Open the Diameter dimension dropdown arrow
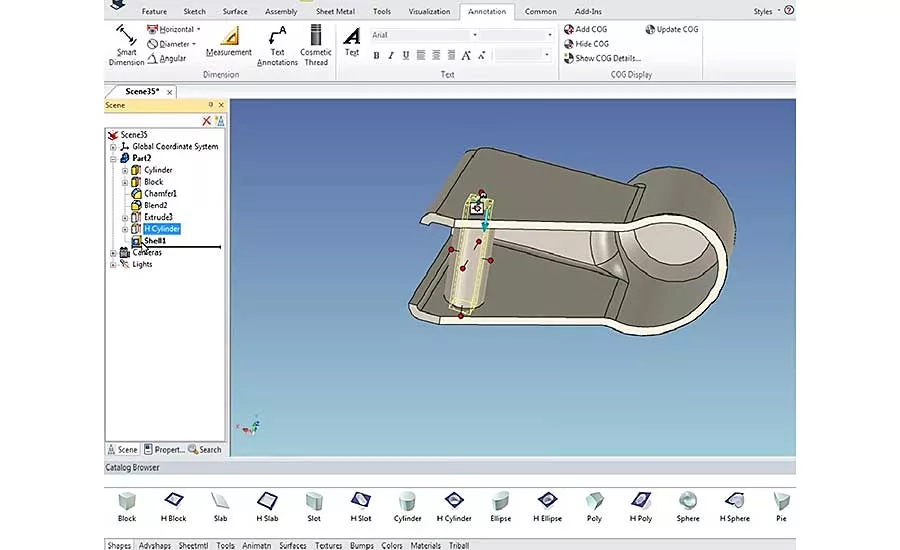Screen dimensions: 900x550 pos(193,44)
